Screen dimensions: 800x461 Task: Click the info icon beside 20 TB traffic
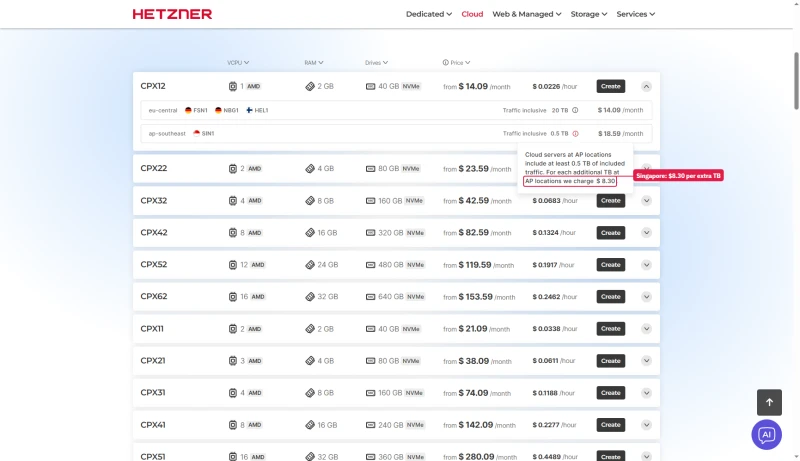[x=575, y=110]
